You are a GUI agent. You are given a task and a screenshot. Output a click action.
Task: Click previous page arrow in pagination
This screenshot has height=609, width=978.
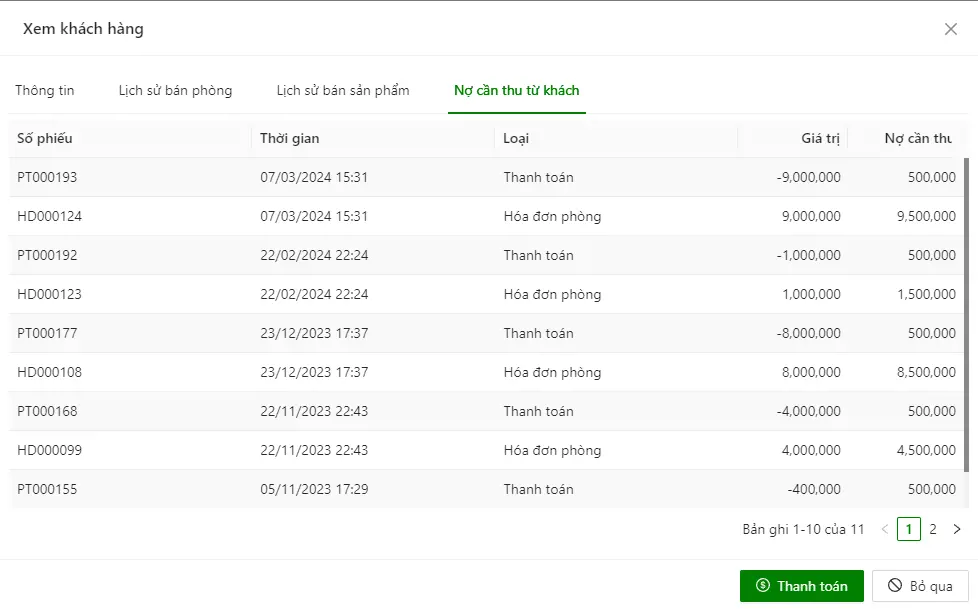coord(884,529)
